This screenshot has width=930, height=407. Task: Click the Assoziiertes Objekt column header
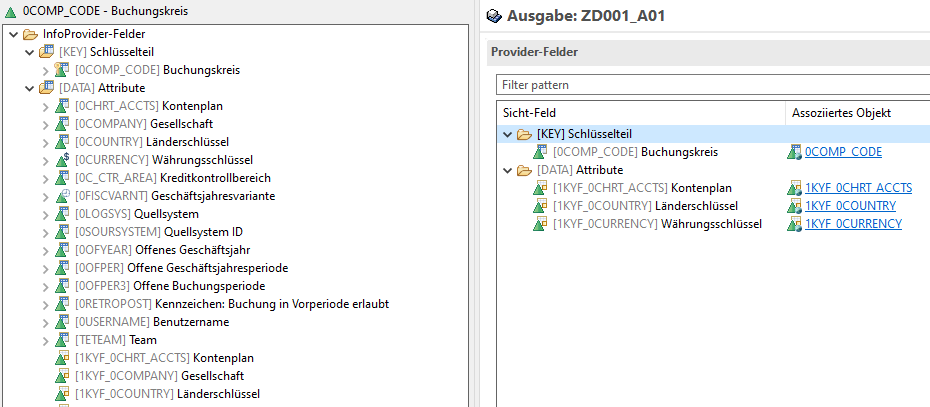[x=858, y=113]
